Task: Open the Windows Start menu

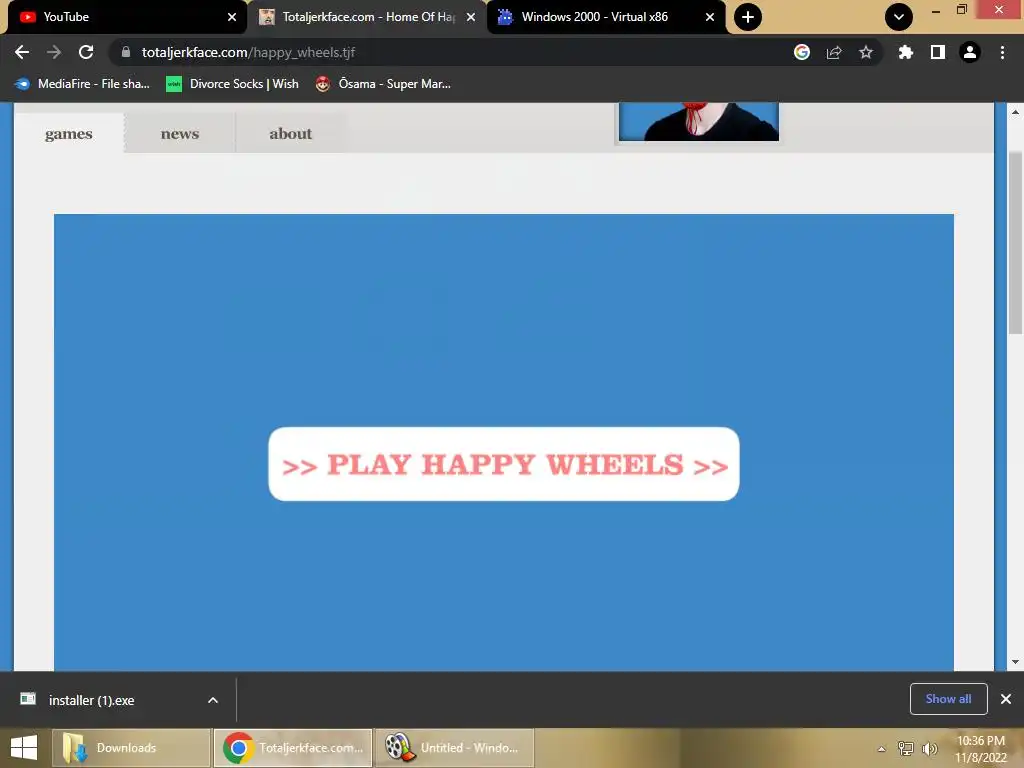Action: [24, 748]
